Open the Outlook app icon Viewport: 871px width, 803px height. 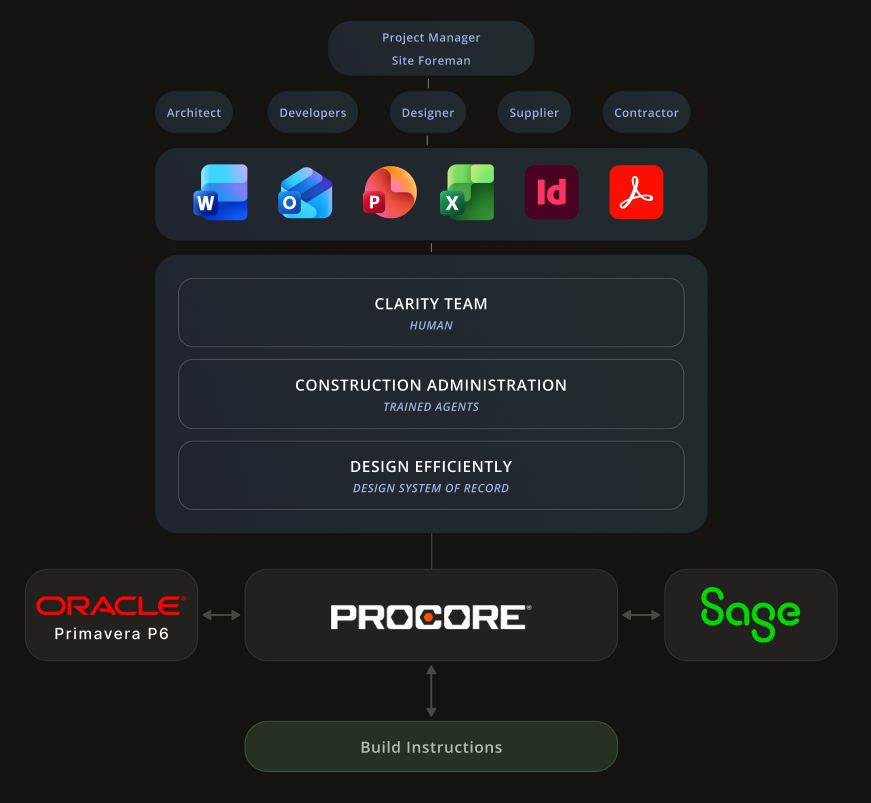coord(305,193)
